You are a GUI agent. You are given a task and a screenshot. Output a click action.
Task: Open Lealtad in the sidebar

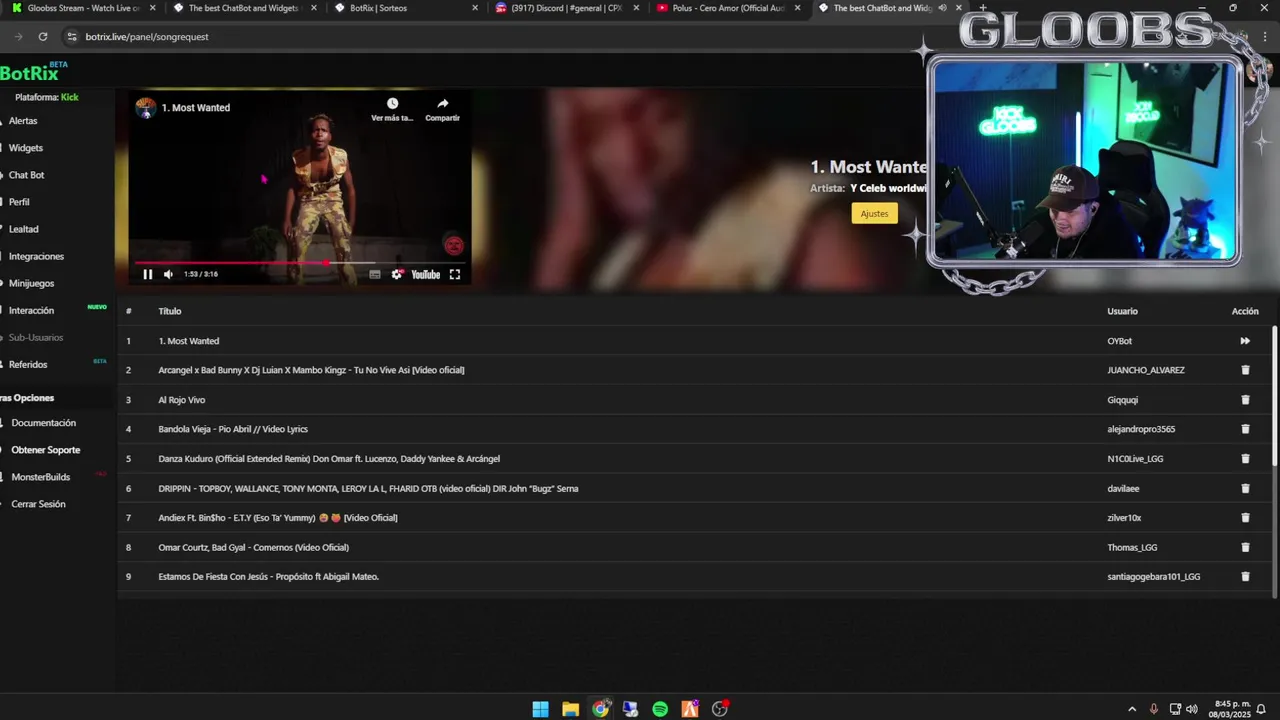point(23,229)
